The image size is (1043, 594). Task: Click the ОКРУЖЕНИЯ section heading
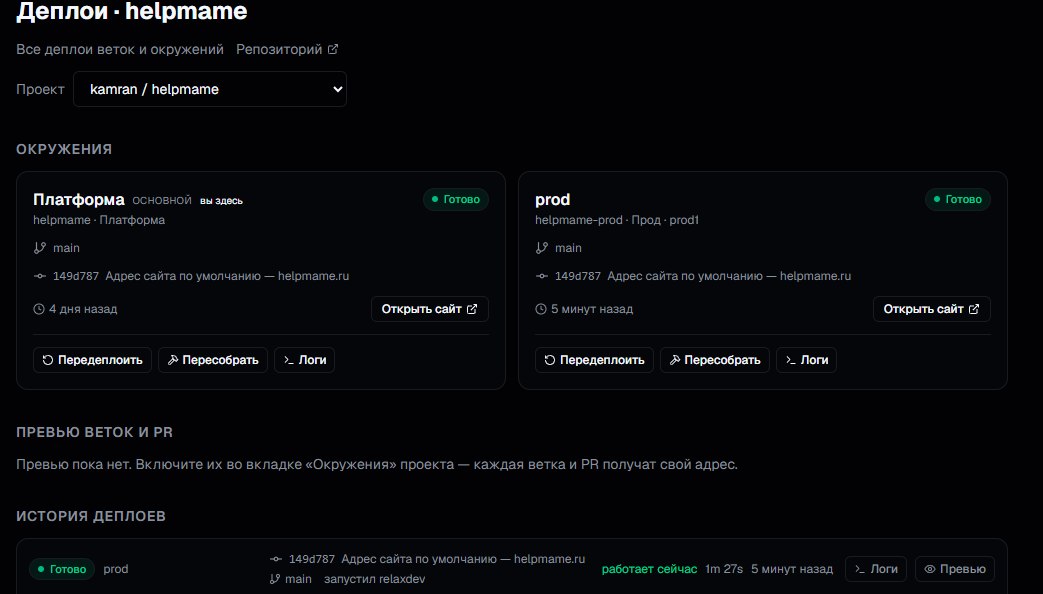coord(64,149)
